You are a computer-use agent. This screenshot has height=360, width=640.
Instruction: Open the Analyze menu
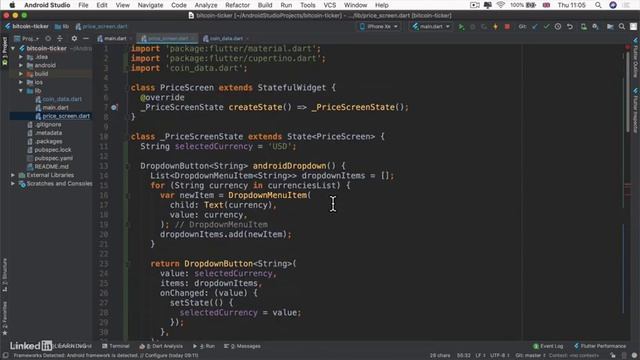(x=206, y=5)
